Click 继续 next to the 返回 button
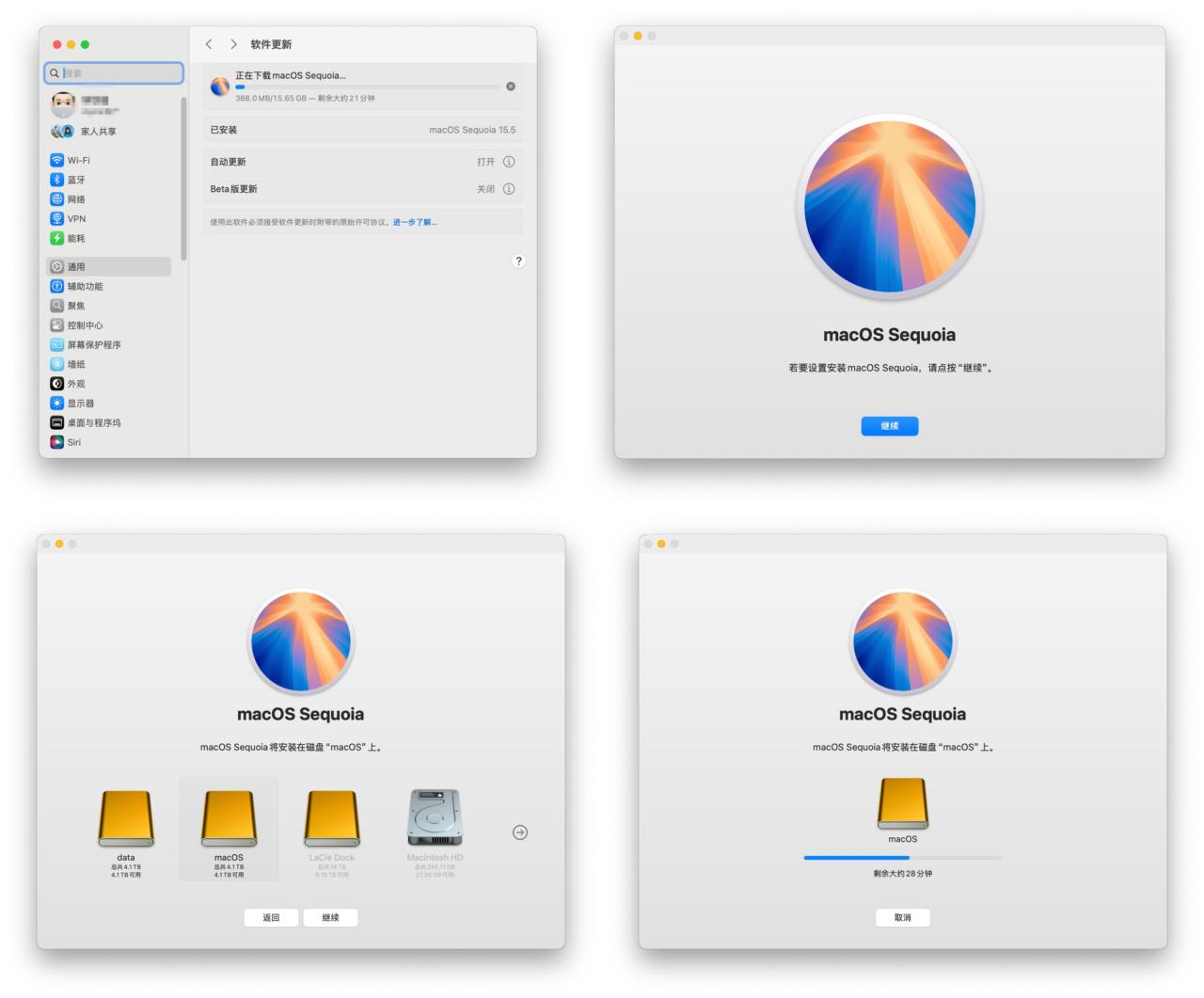The width and height of the screenshot is (1204, 998). 330,917
